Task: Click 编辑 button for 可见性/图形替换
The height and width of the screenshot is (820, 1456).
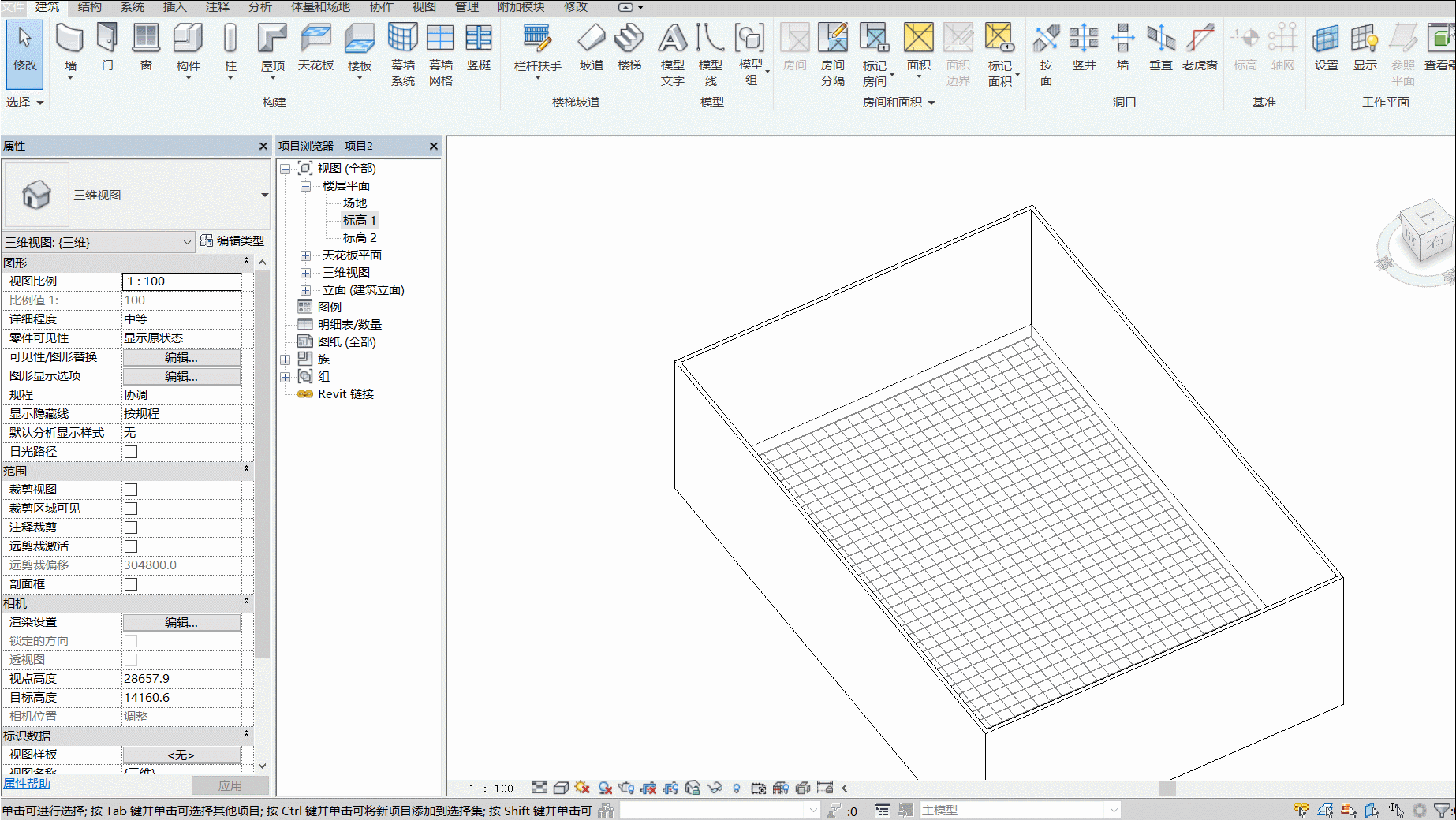Action: point(181,357)
